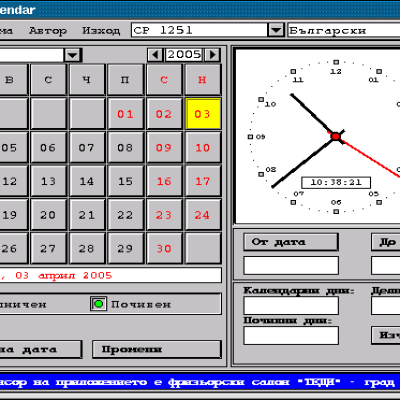Select Sunday date 24
The height and width of the screenshot is (400, 400).
[x=203, y=215]
